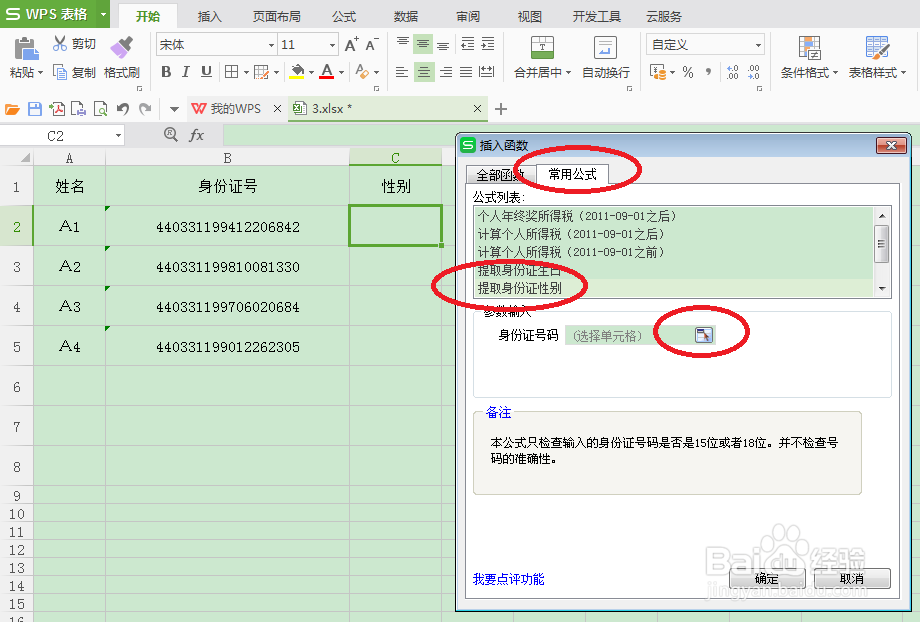The width and height of the screenshot is (920, 622).
Task: Click the Cut scissors icon
Action: (60, 43)
